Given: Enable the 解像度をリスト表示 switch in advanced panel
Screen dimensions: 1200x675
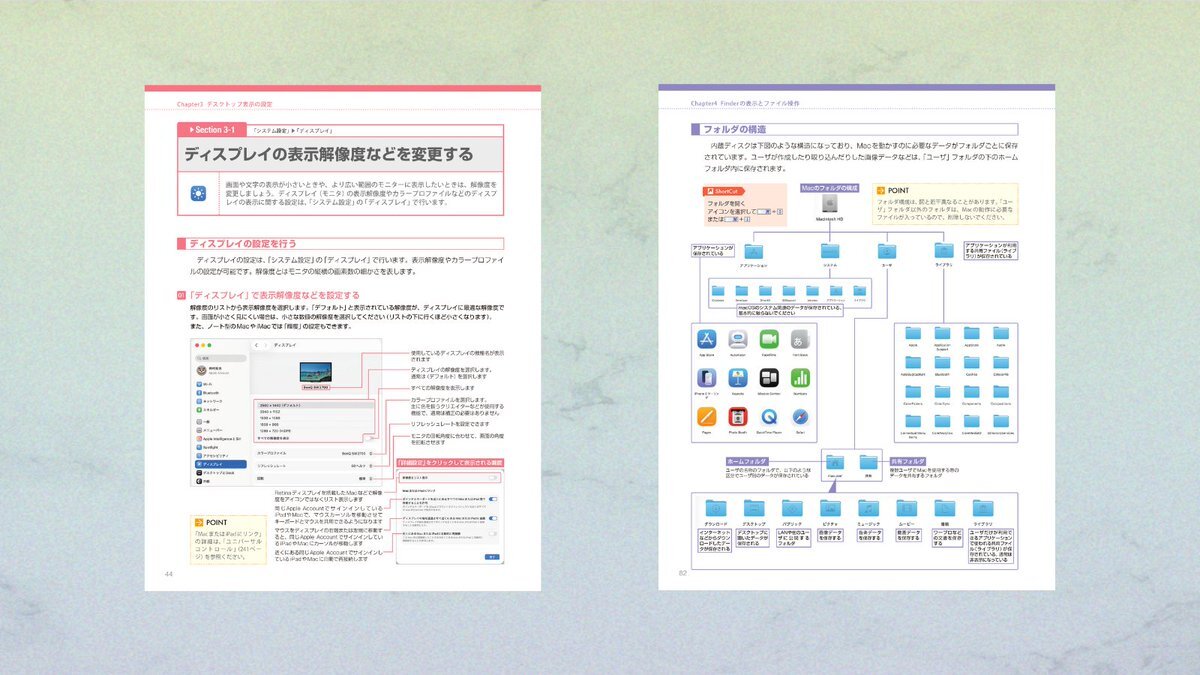Looking at the screenshot, I should [x=492, y=479].
